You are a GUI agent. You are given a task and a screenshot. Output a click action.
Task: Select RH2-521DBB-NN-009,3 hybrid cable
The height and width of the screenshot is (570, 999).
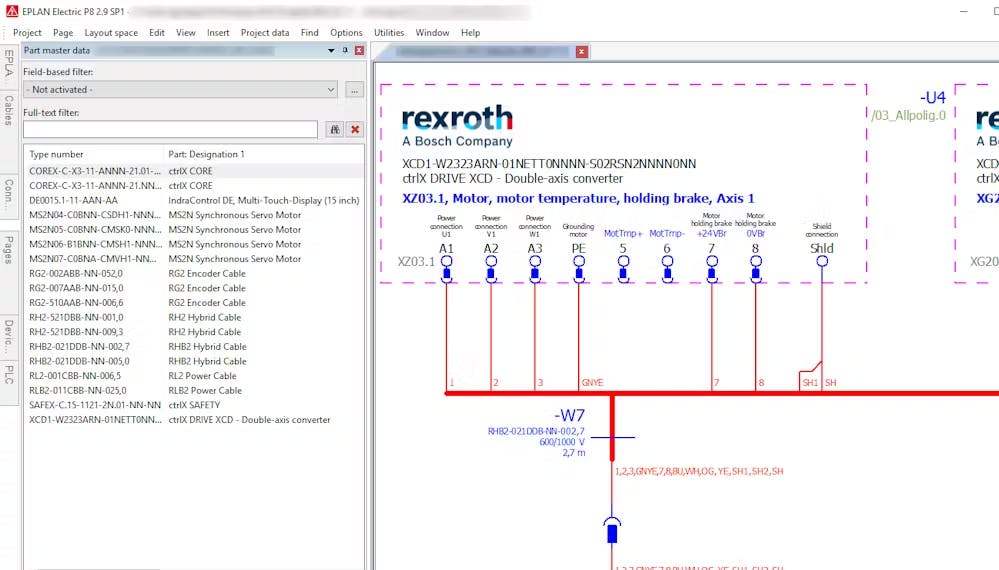[194, 332]
